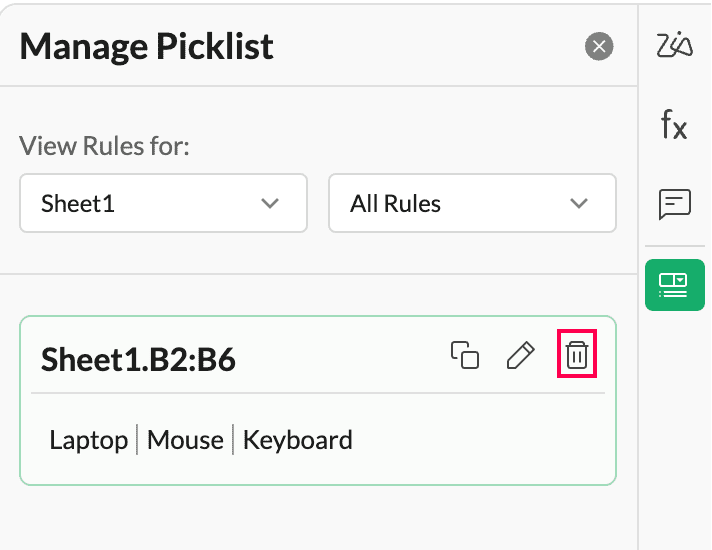Click the chevron arrow beside Sheet1
The image size is (712, 550).
pos(269,204)
